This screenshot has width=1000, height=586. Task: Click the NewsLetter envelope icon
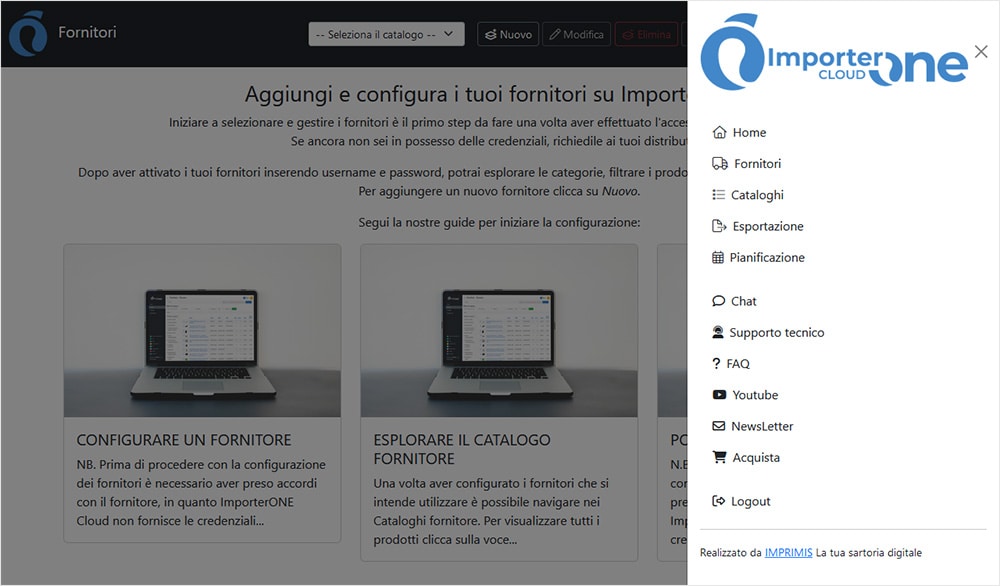click(x=718, y=426)
